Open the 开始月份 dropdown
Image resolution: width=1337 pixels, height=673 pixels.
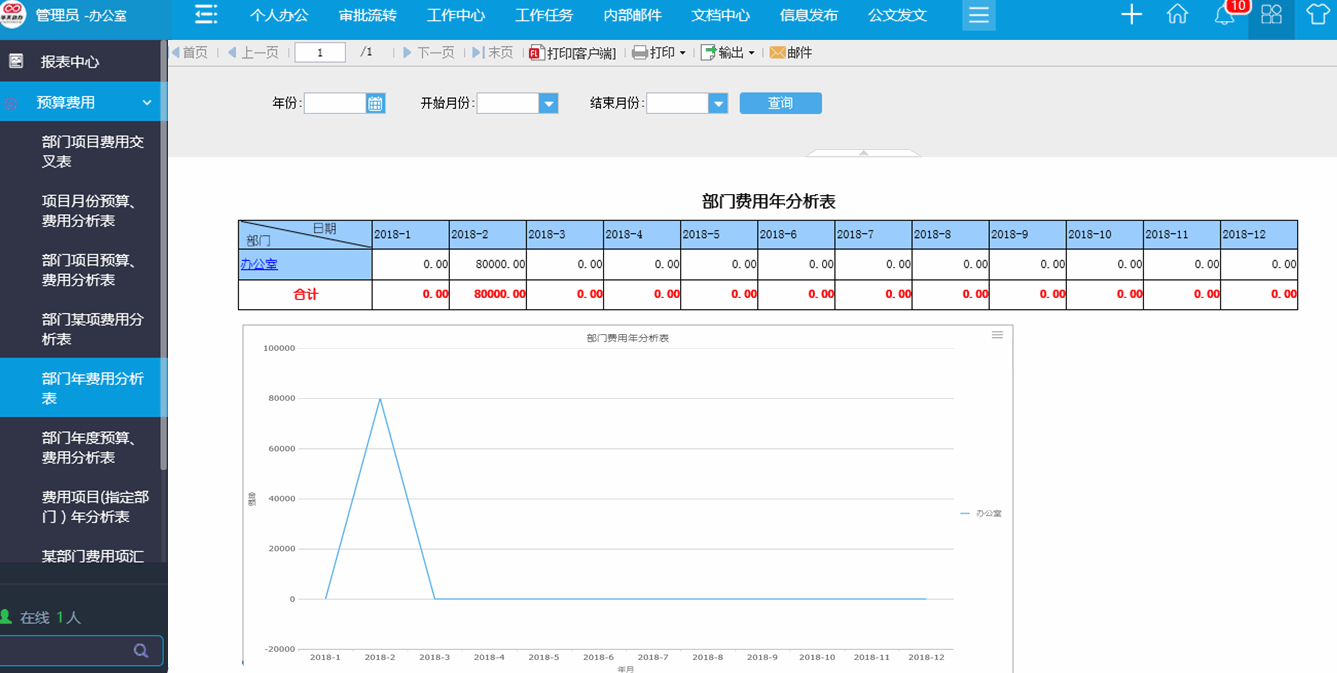(x=548, y=102)
